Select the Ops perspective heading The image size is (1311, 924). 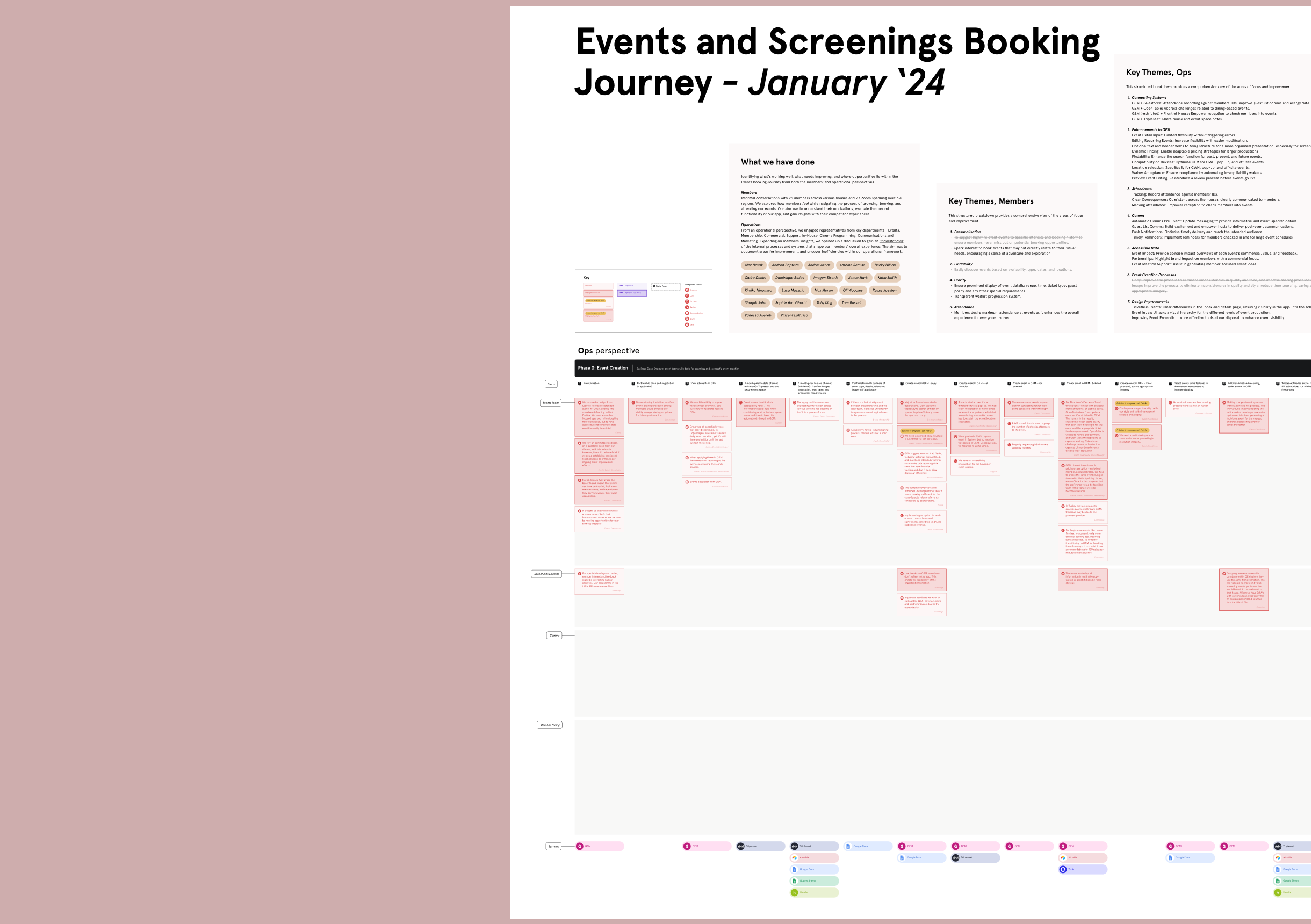(609, 351)
